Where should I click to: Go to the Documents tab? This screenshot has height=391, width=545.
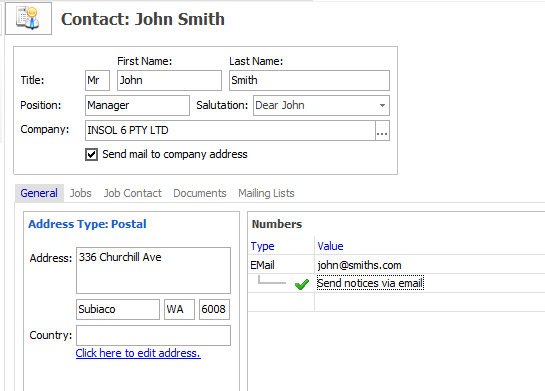[200, 193]
